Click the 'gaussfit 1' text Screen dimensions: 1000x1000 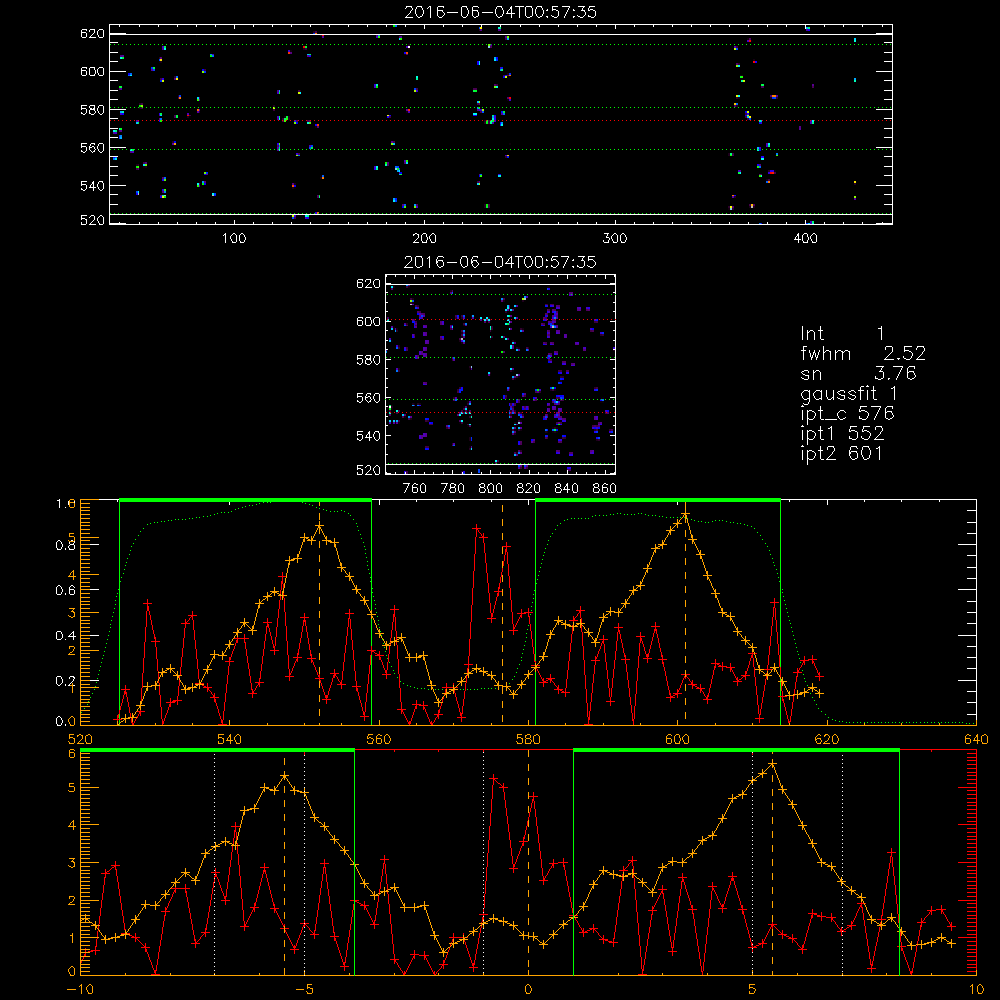[x=849, y=393]
